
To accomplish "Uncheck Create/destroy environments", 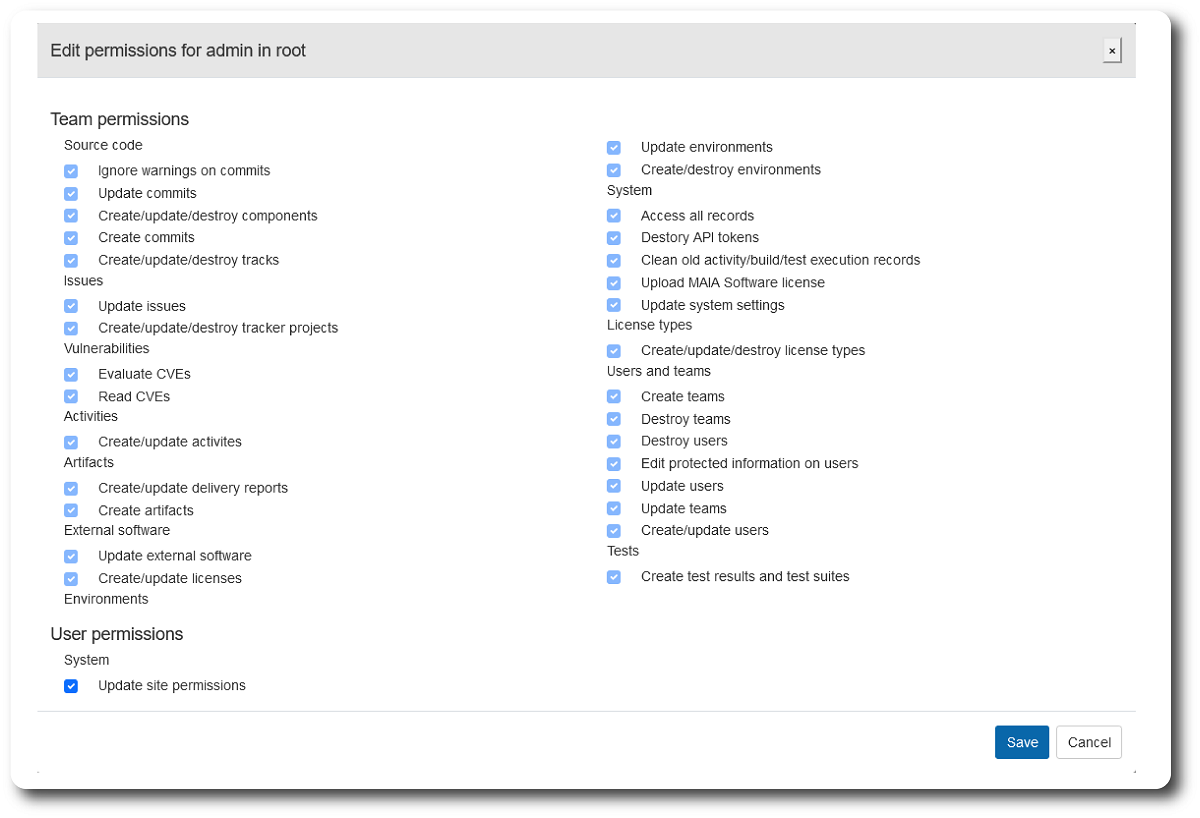I will pos(614,170).
